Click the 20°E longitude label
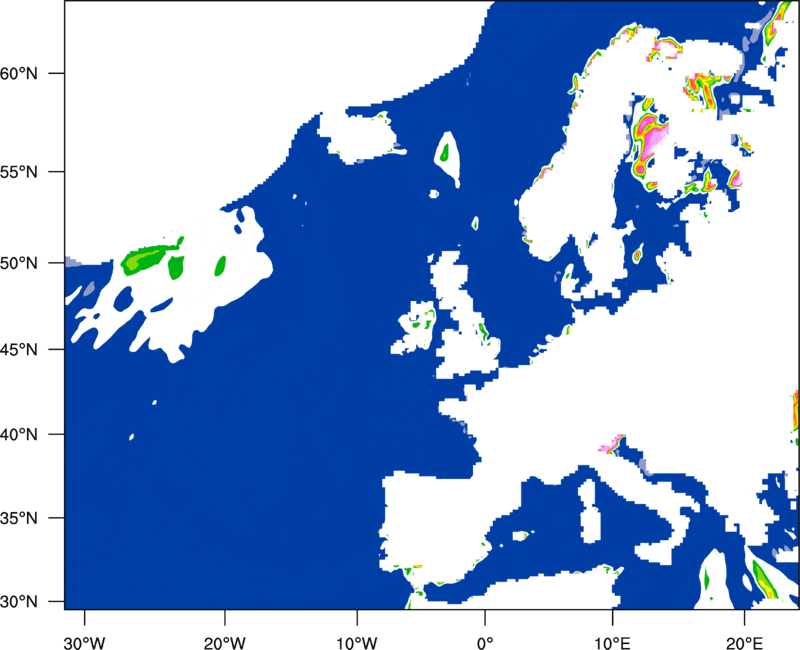Screen dimensions: 800x650 (x=744, y=643)
